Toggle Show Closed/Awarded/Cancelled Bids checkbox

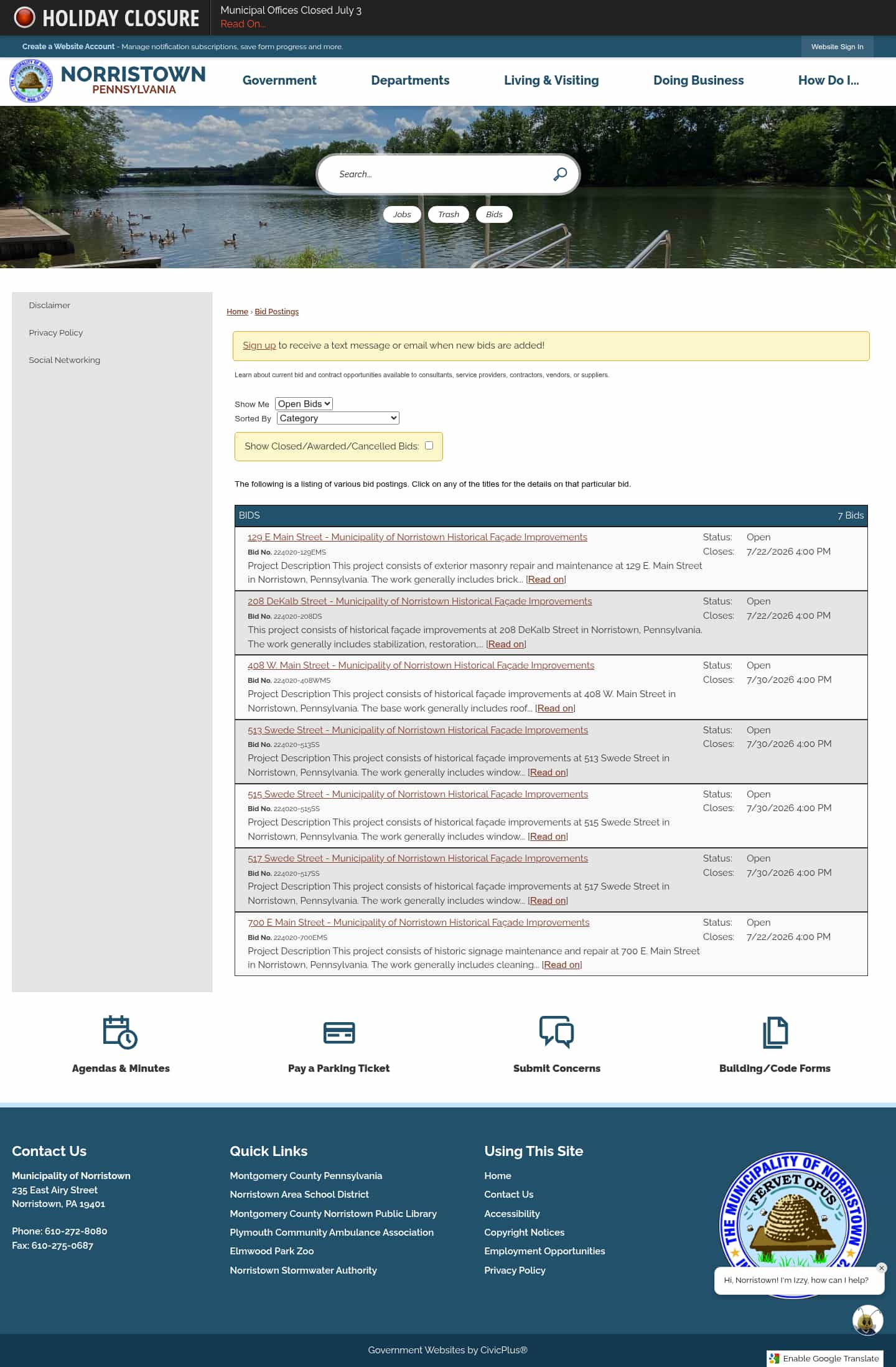(x=429, y=445)
